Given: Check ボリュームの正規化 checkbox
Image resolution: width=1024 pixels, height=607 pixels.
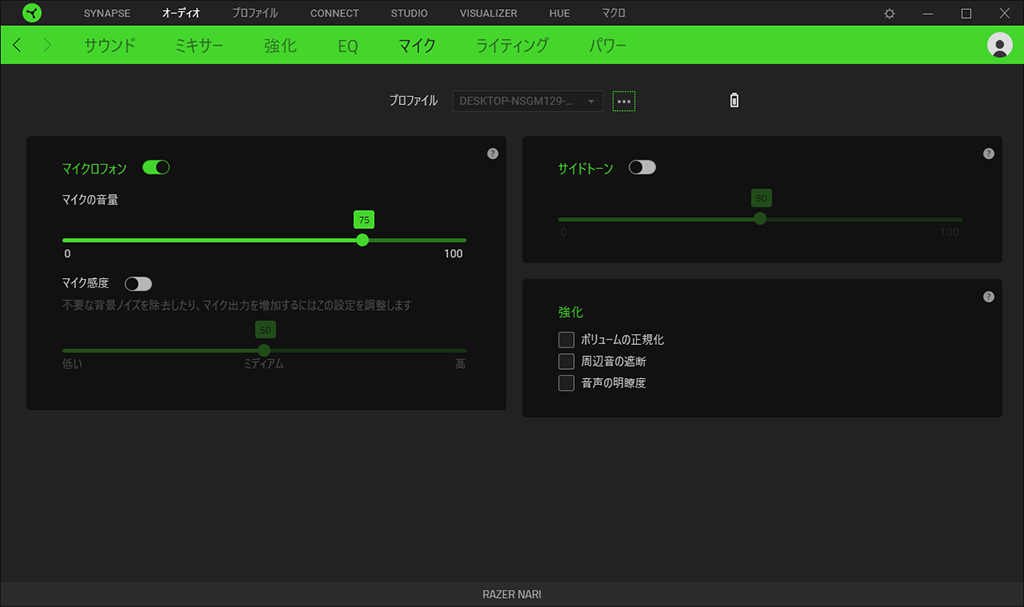Looking at the screenshot, I should (x=566, y=340).
